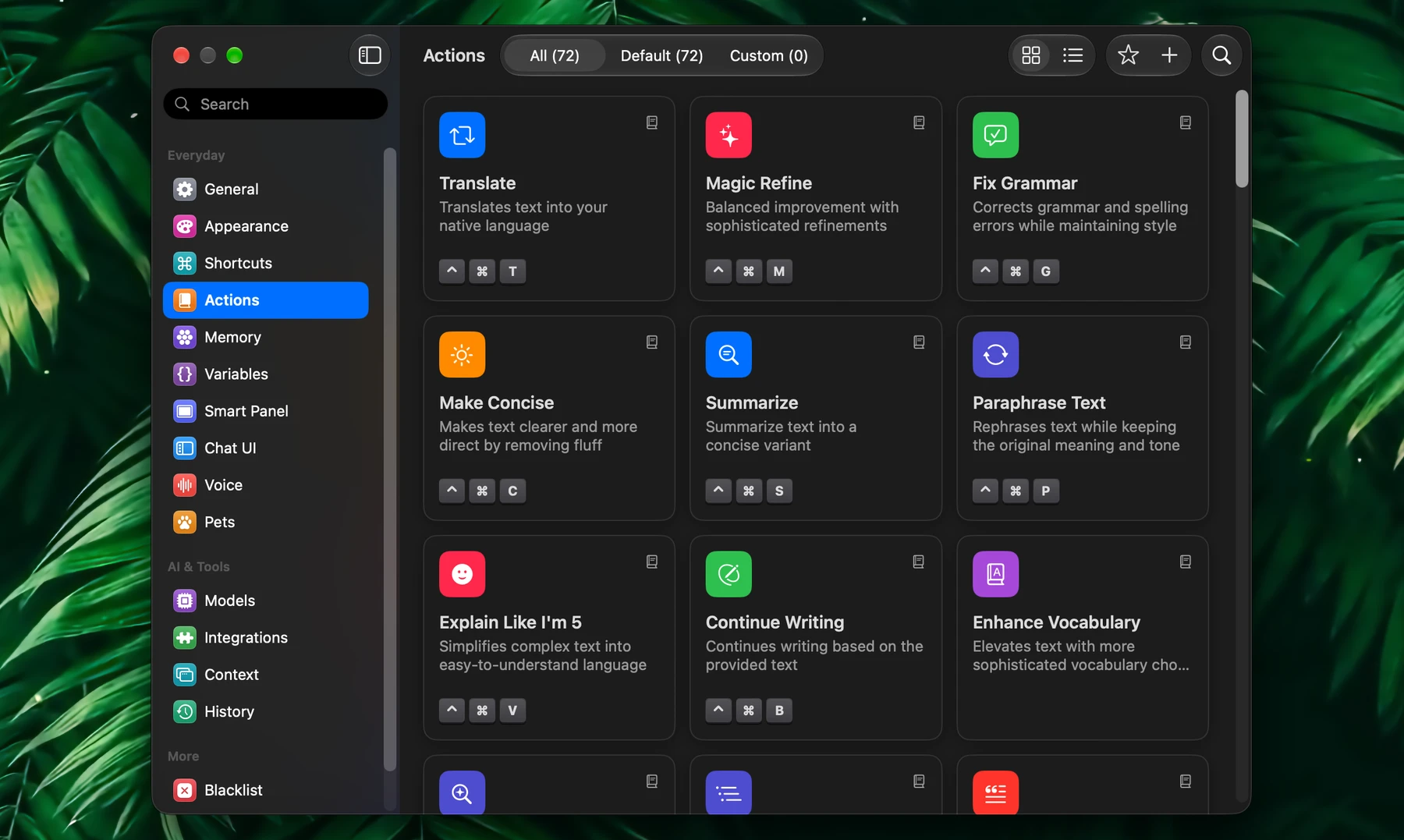The height and width of the screenshot is (840, 1404).
Task: Click the 'Magic Refine' card title
Action: pyautogui.click(x=759, y=183)
